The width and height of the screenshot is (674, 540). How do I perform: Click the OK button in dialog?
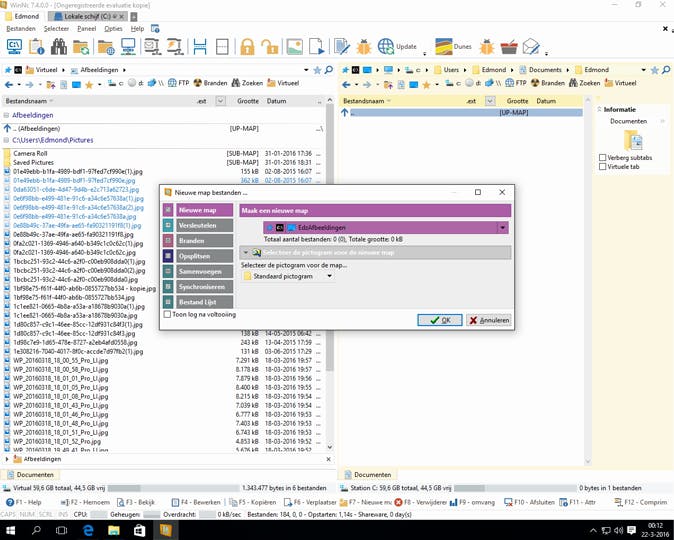[440, 320]
